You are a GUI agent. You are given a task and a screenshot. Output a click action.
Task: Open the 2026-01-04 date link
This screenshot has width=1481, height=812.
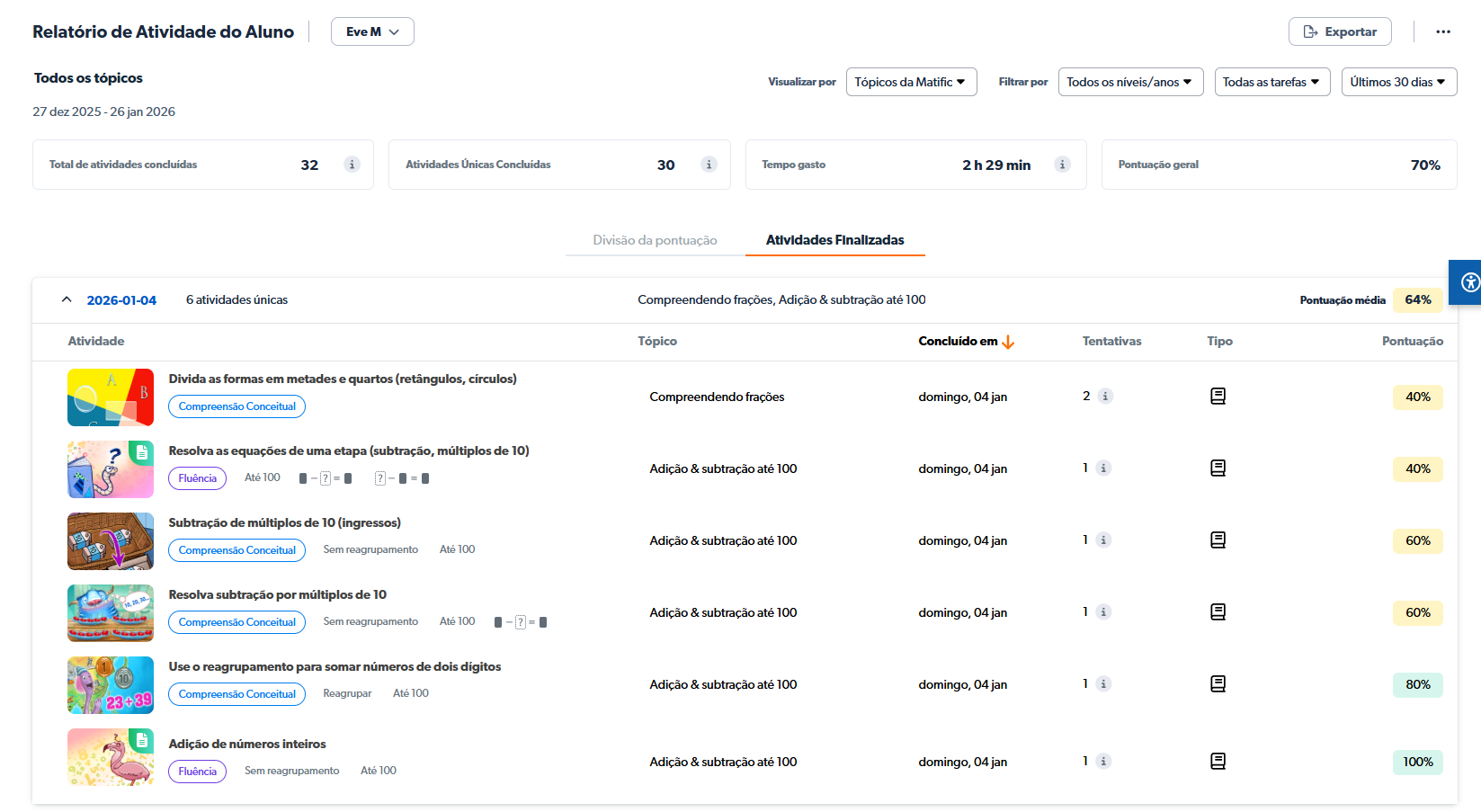(x=121, y=300)
